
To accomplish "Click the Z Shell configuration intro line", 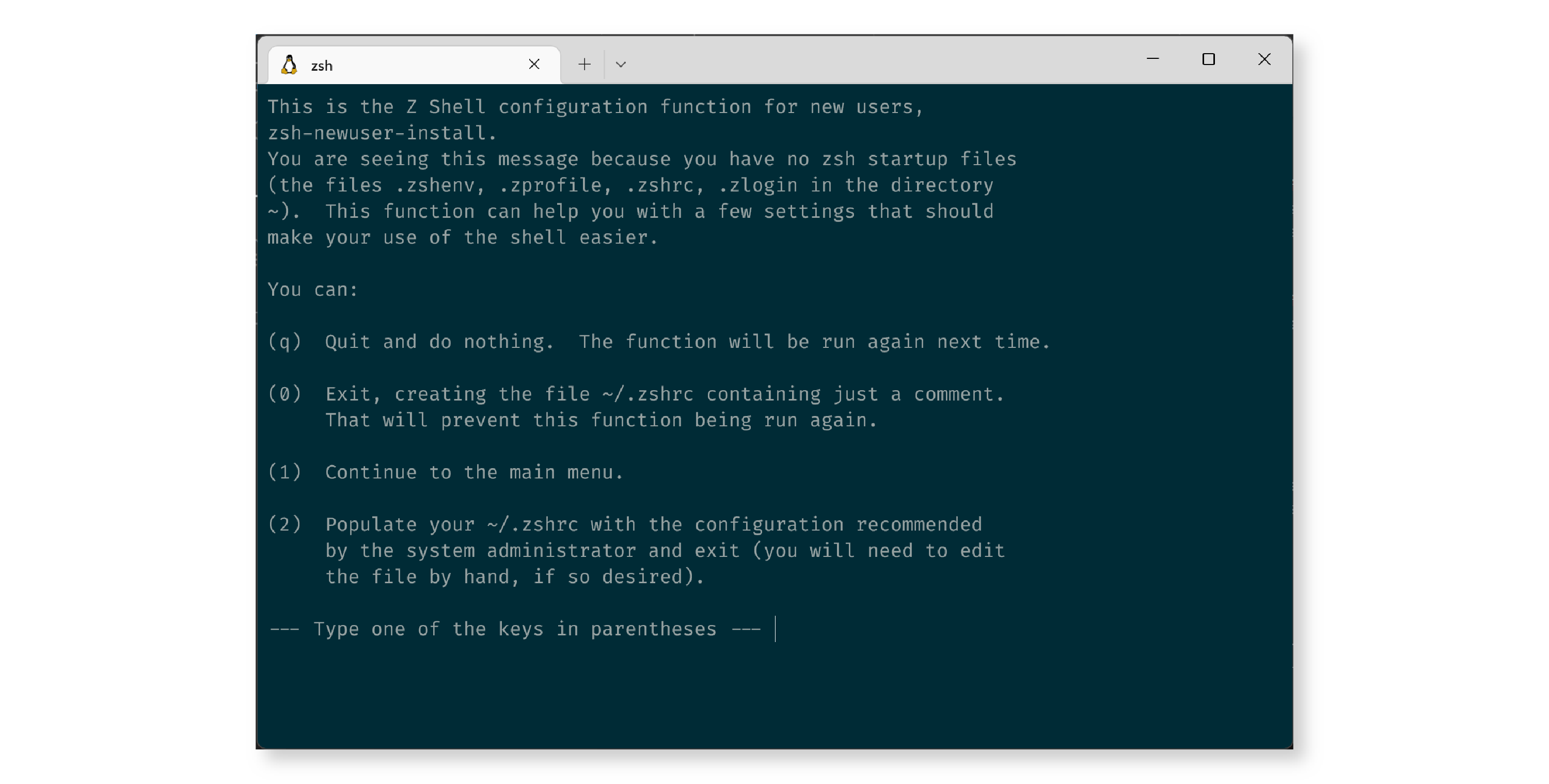I will [595, 106].
